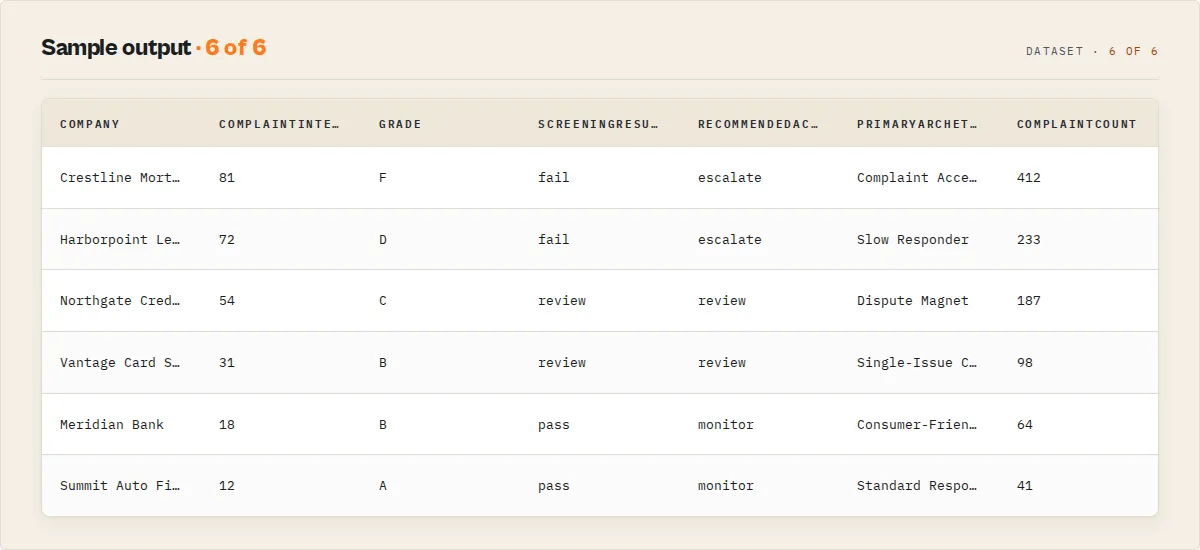
Task: Click the 'Sample output · 6 of 6' heading
Action: click(x=153, y=47)
